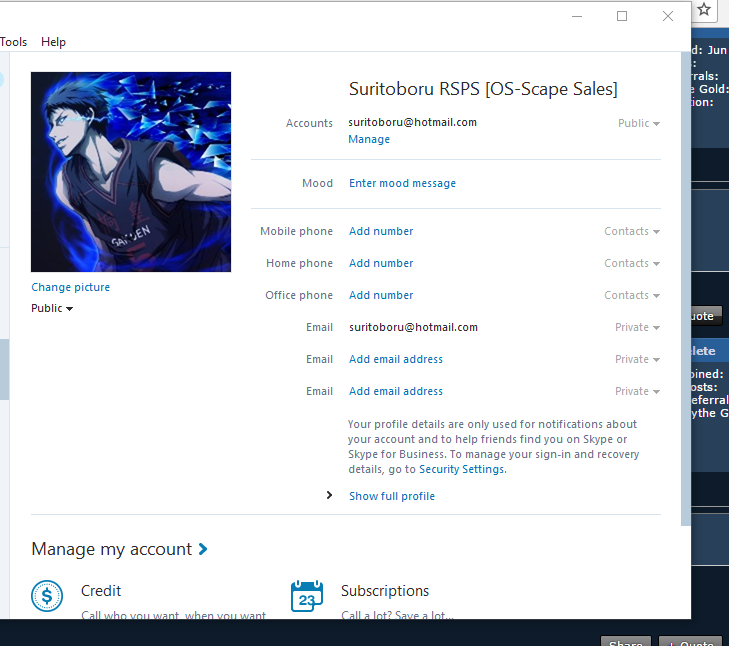729x646 pixels.
Task: Open the picture Public visibility dropdown
Action: pos(52,308)
